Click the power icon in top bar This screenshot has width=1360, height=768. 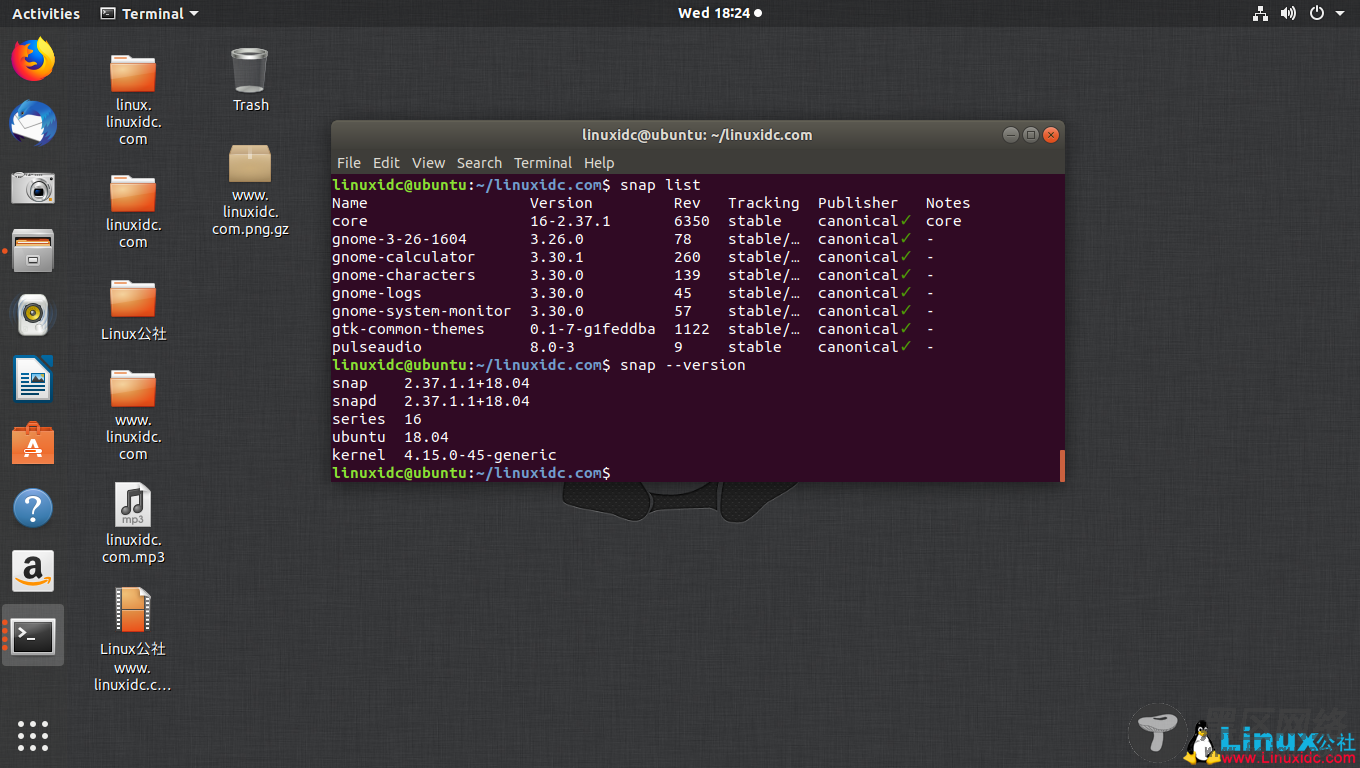[1317, 13]
